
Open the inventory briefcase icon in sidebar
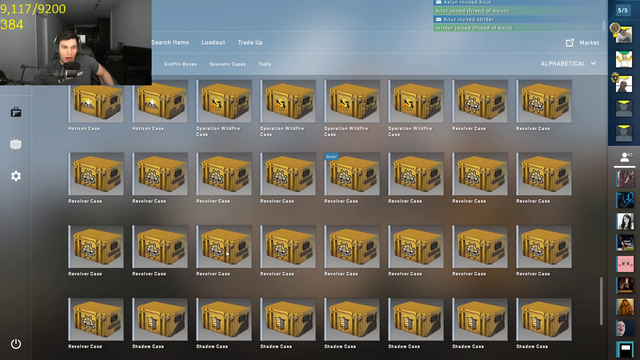click(16, 112)
